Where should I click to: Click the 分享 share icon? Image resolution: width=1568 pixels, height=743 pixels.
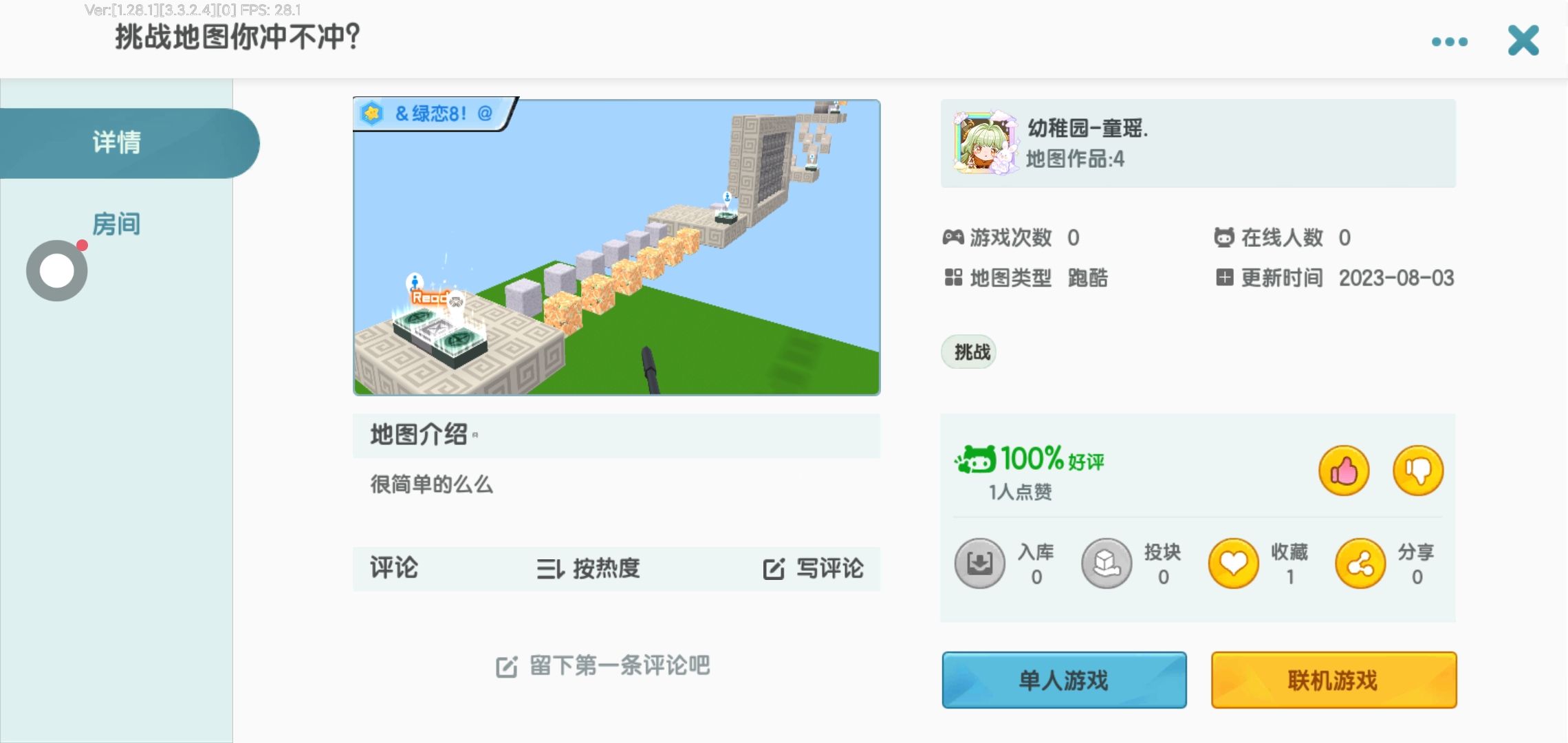point(1360,563)
